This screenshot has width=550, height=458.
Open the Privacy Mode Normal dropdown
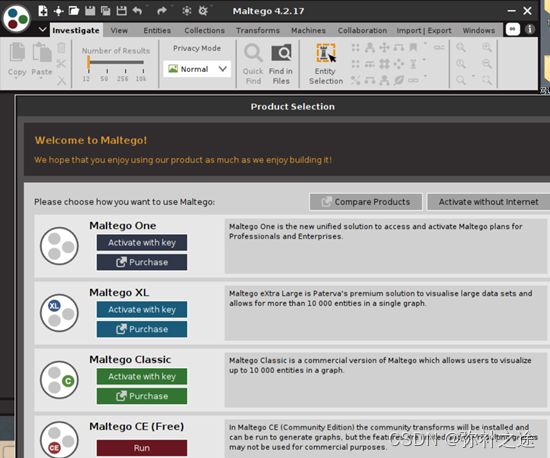click(197, 69)
